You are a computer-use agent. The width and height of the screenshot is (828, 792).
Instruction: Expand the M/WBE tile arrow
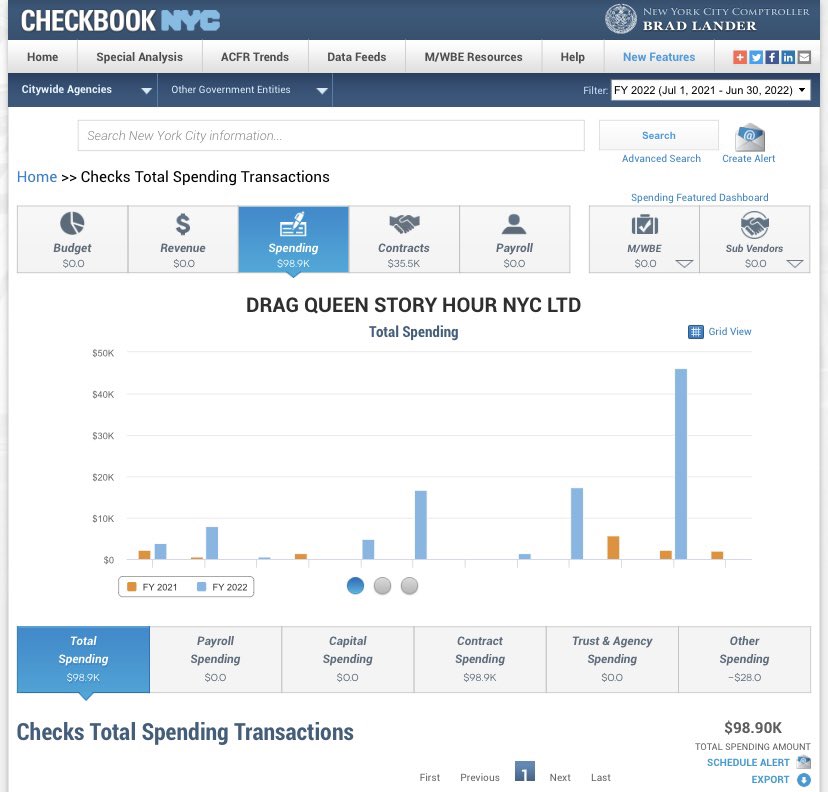[684, 263]
